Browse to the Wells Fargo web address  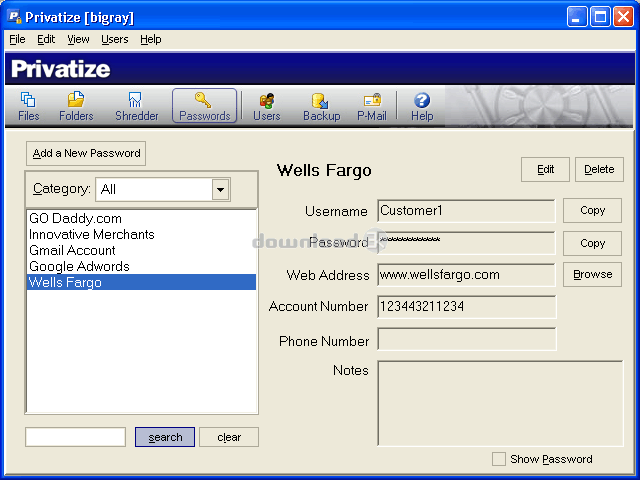(592, 274)
